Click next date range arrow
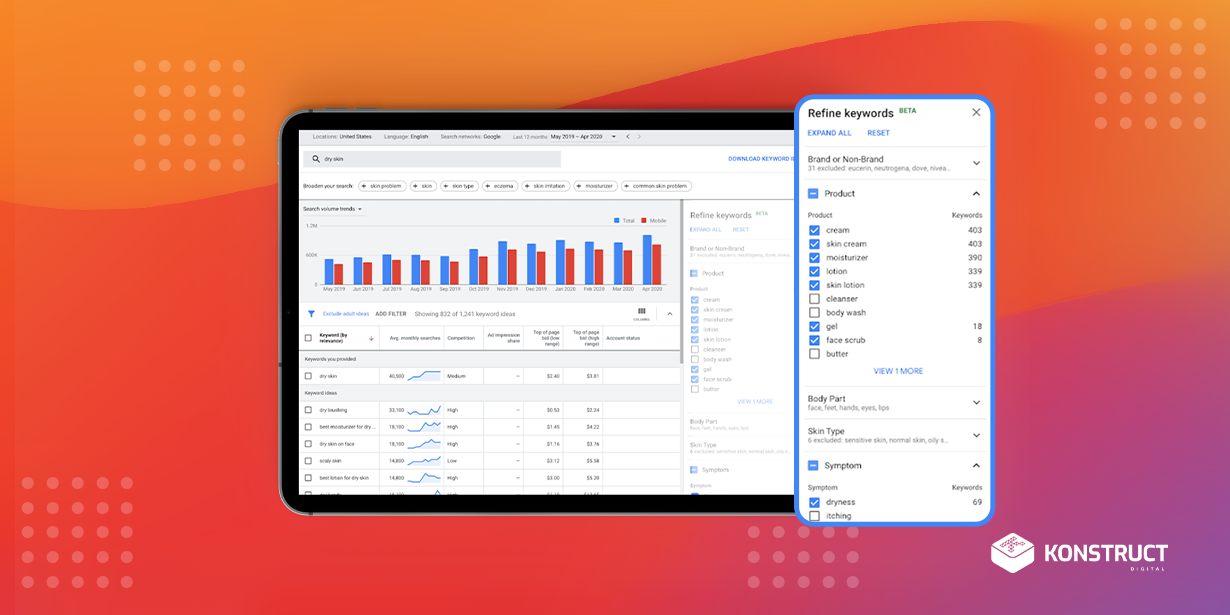Screen dimensions: 1230x615 641,136
